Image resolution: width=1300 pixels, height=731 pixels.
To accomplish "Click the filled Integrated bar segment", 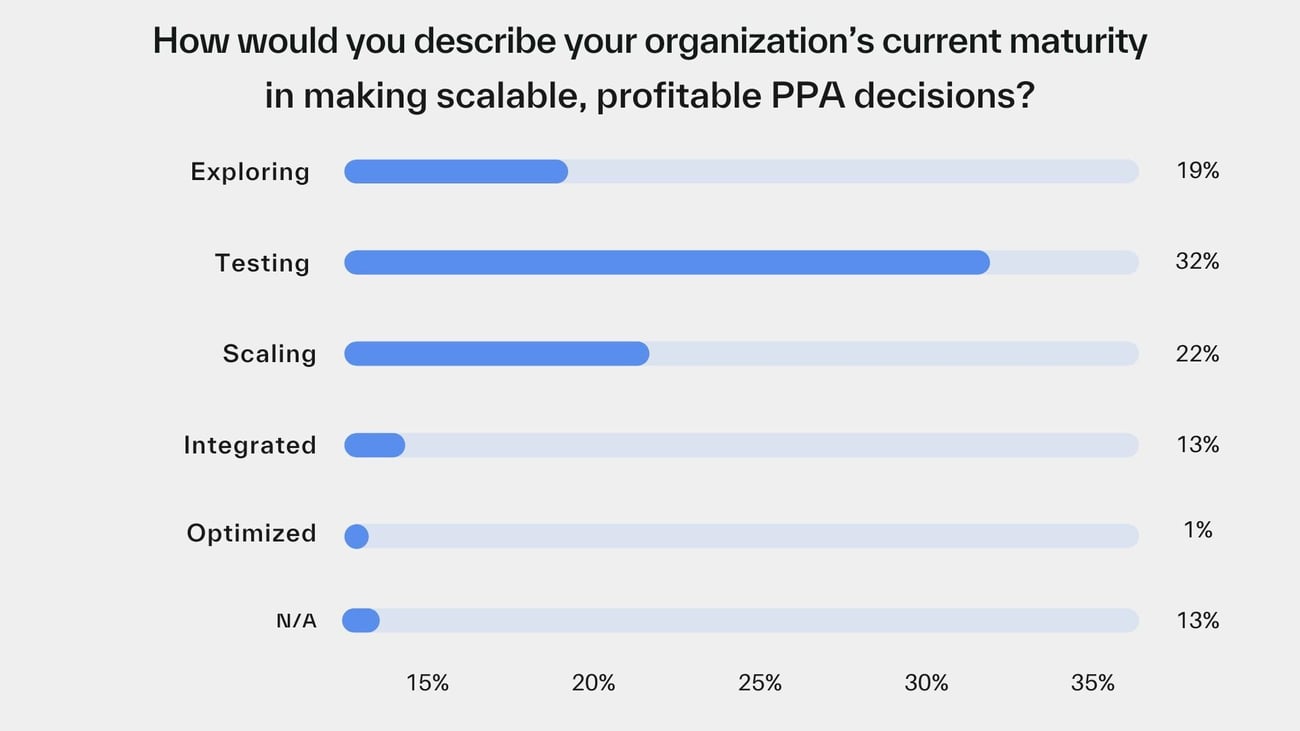I will 375,445.
